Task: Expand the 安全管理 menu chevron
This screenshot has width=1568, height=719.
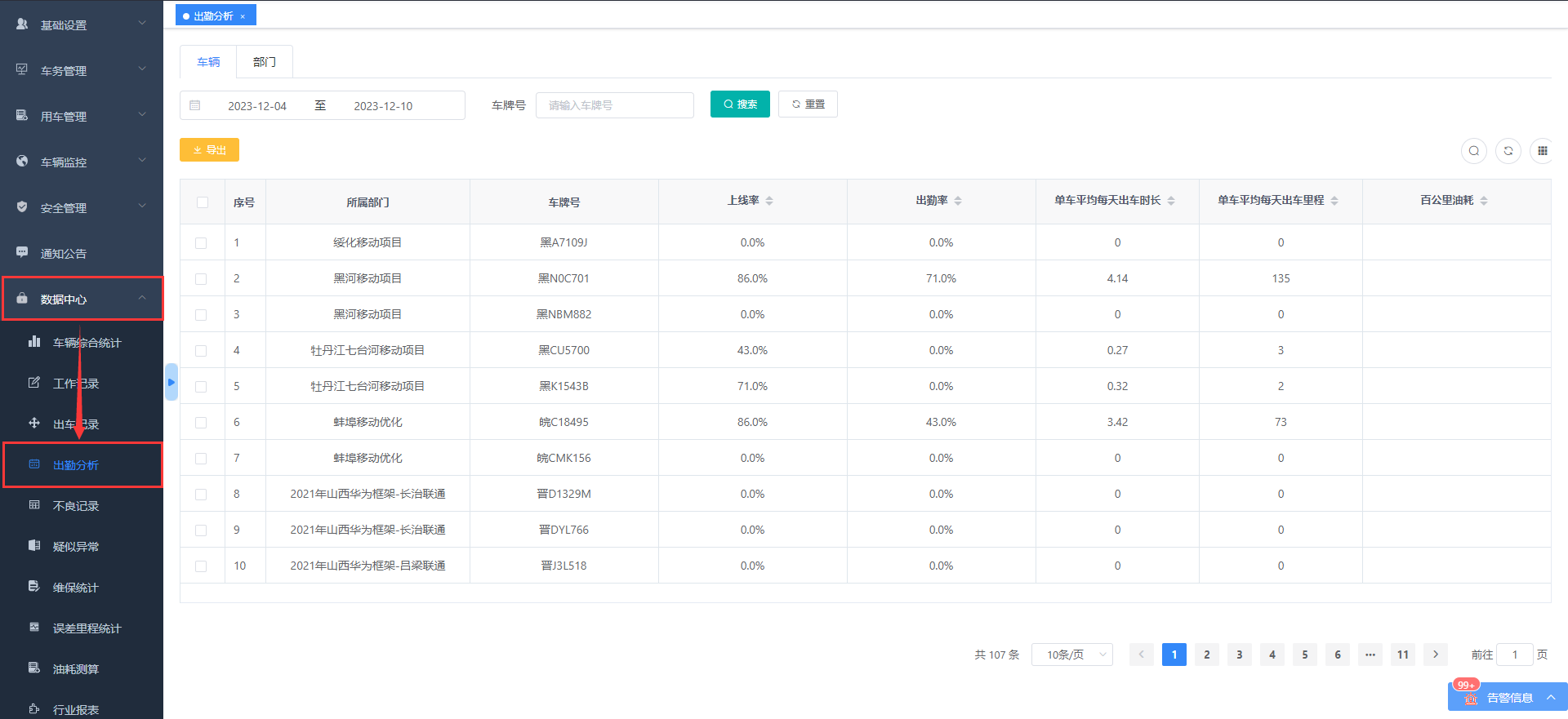Action: point(142,206)
